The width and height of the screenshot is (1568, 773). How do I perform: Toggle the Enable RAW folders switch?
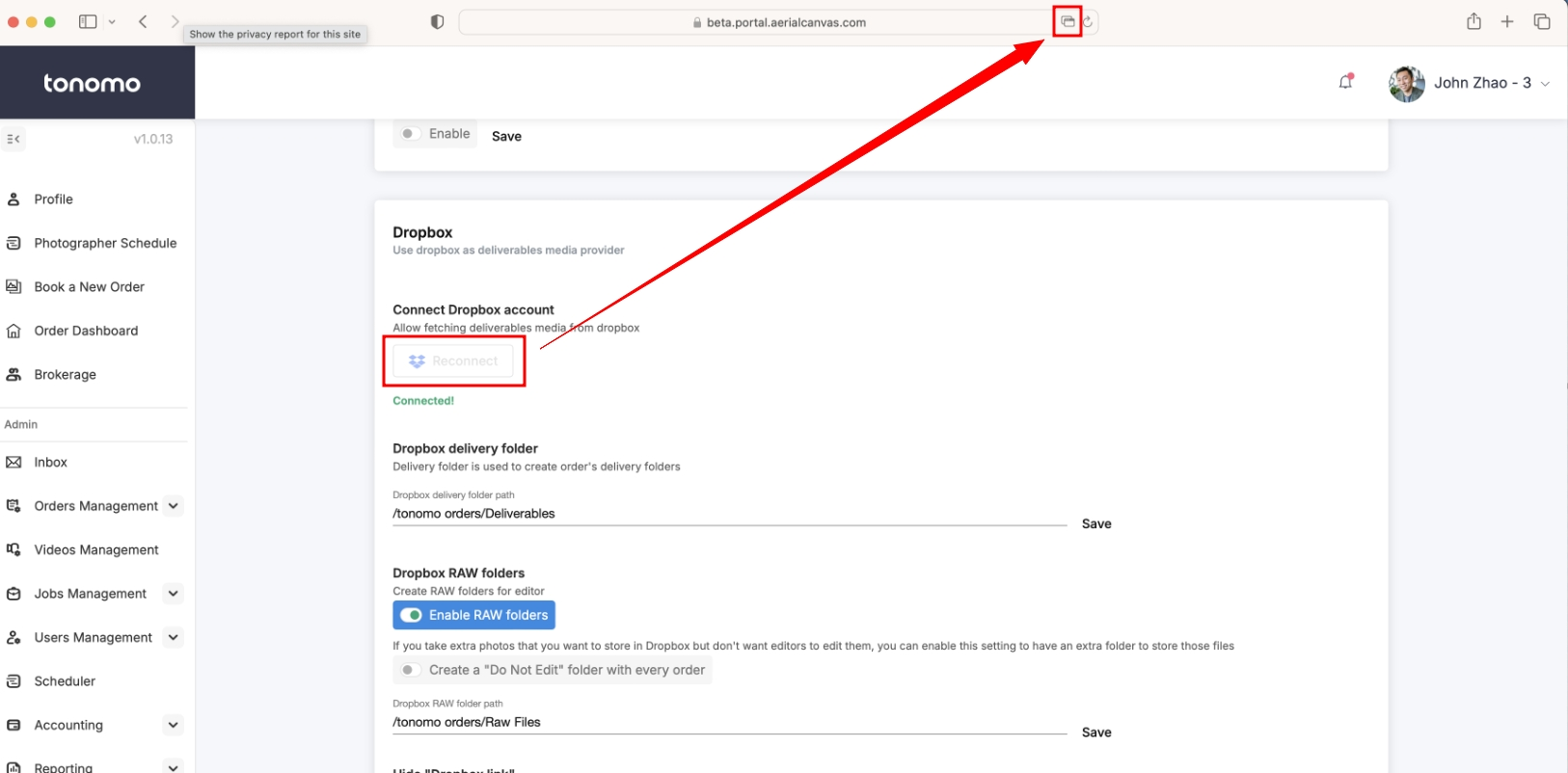tap(412, 615)
